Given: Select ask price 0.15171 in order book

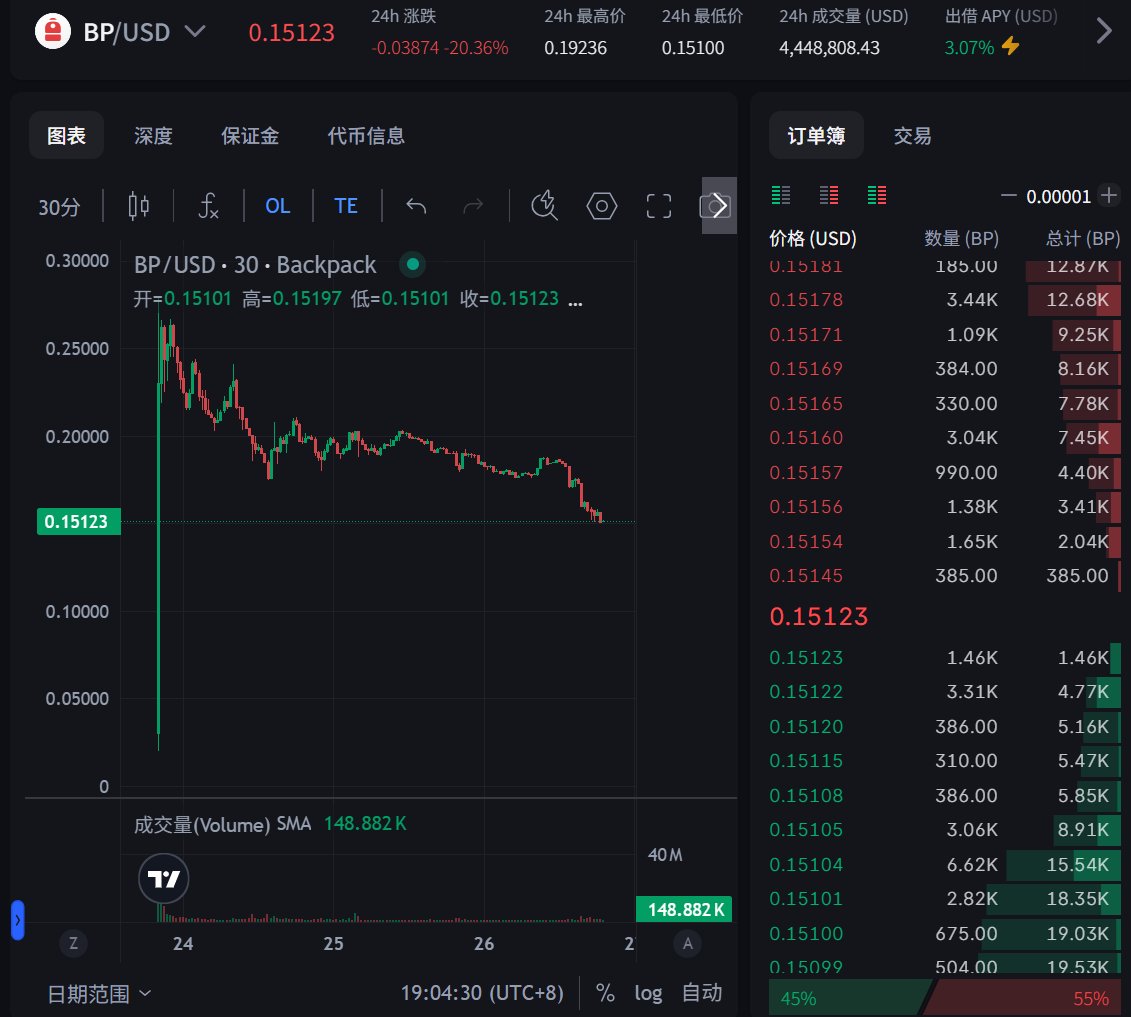Looking at the screenshot, I should tap(806, 334).
